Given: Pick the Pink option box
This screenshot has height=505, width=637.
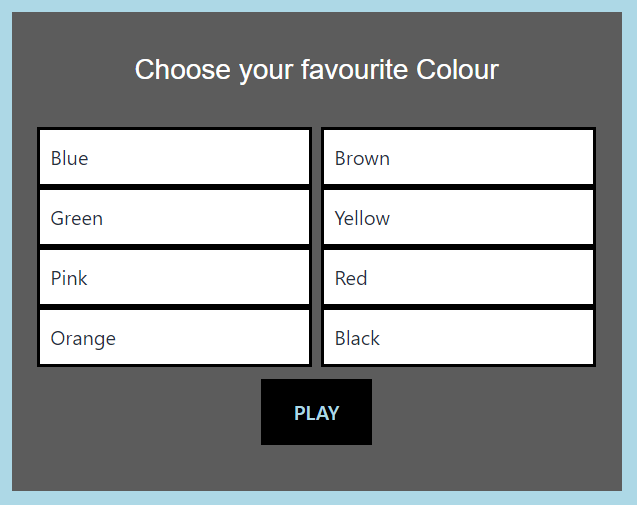Looking at the screenshot, I should 174,277.
